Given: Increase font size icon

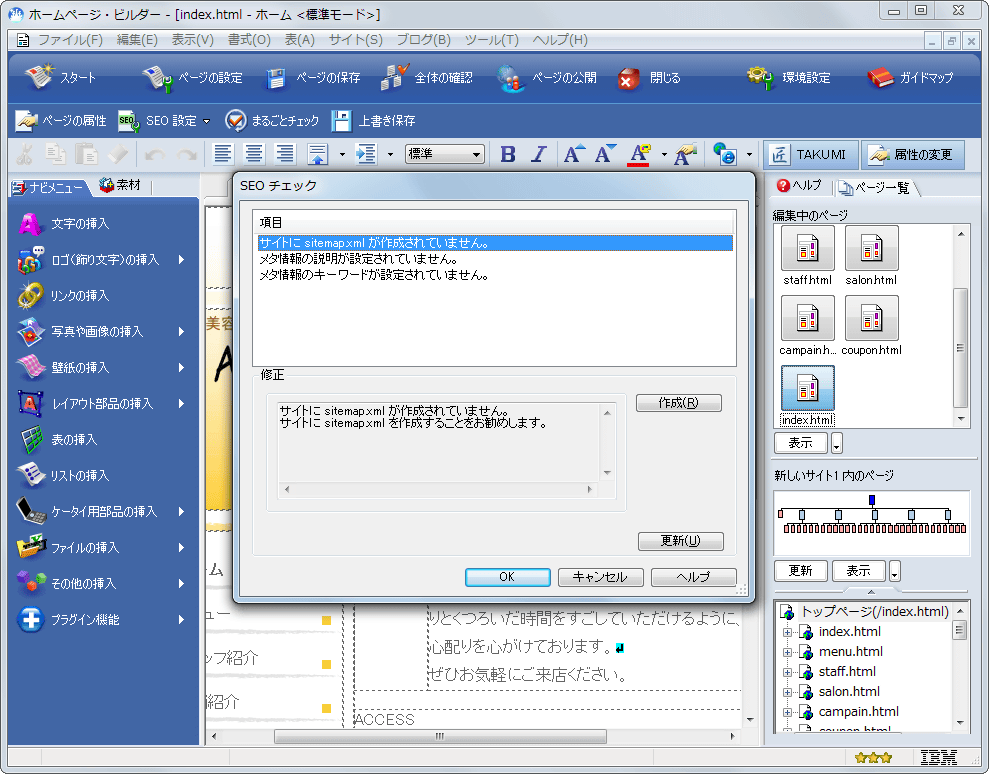Looking at the screenshot, I should [x=574, y=154].
